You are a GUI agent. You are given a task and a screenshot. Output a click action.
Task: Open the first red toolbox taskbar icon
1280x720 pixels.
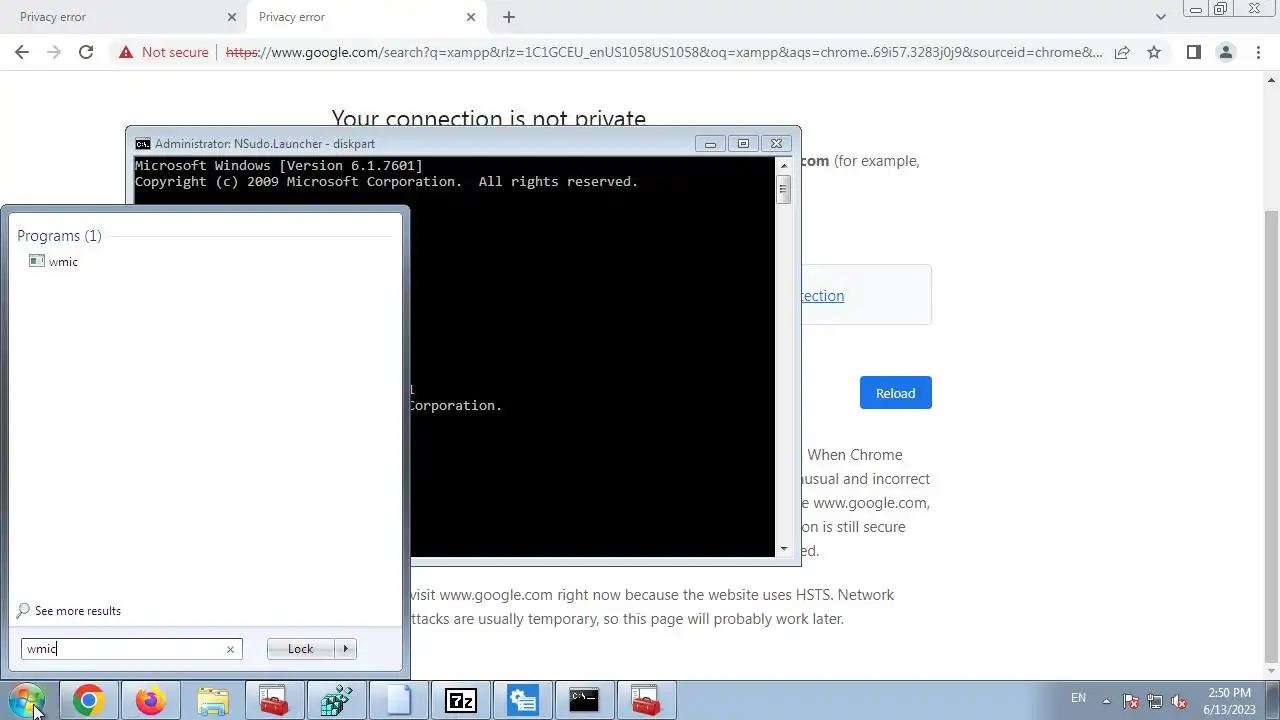(x=274, y=701)
